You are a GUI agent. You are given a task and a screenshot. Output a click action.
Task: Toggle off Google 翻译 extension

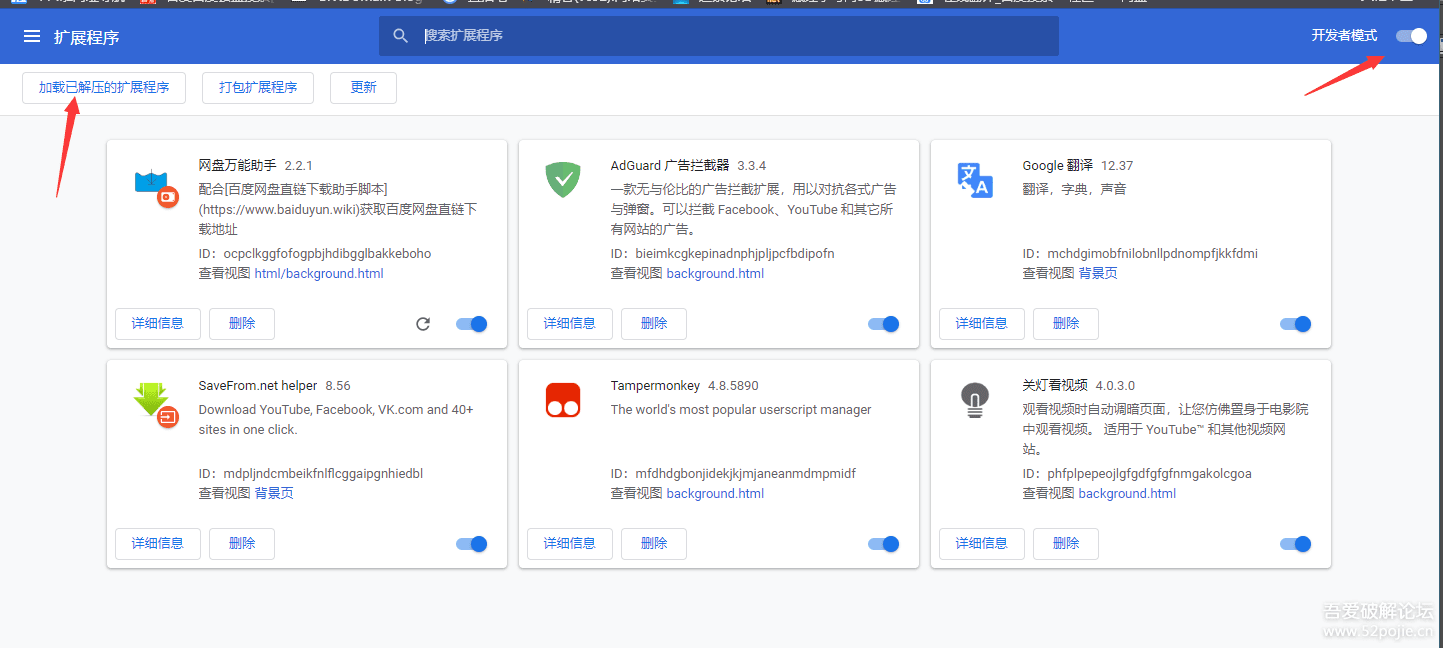pyautogui.click(x=1295, y=324)
